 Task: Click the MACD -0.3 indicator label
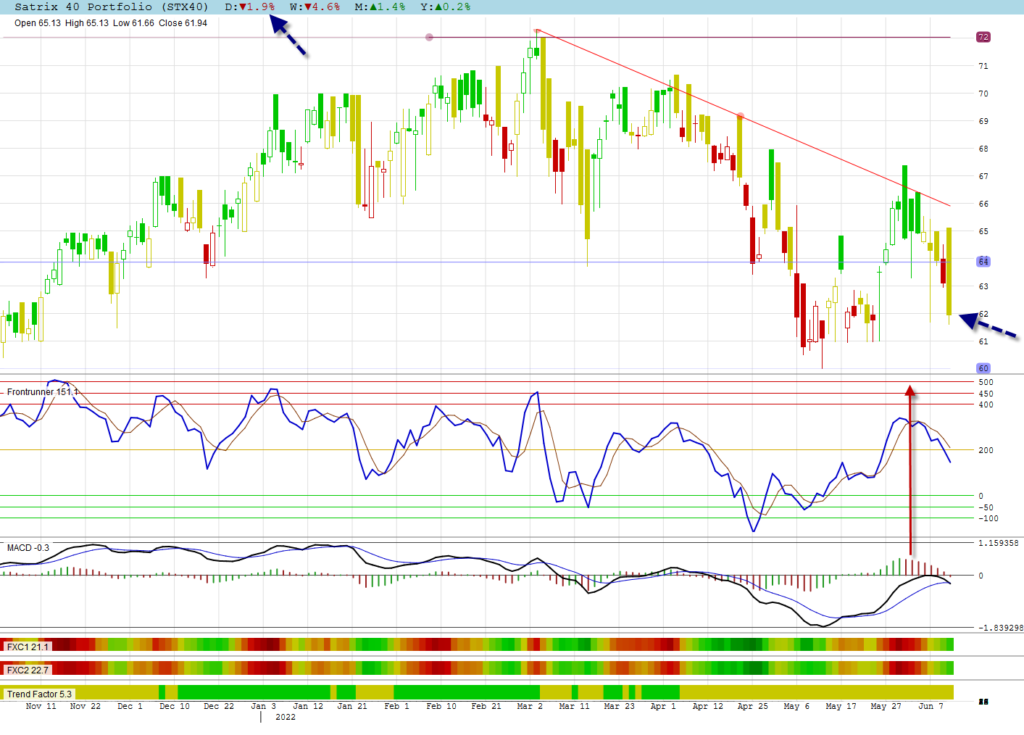point(28,547)
